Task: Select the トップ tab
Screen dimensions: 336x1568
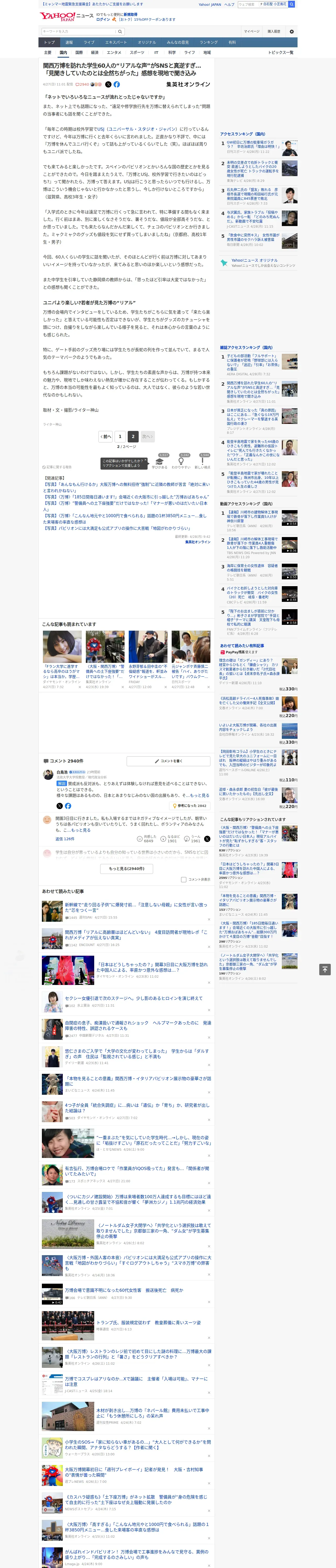Action: 49,43
